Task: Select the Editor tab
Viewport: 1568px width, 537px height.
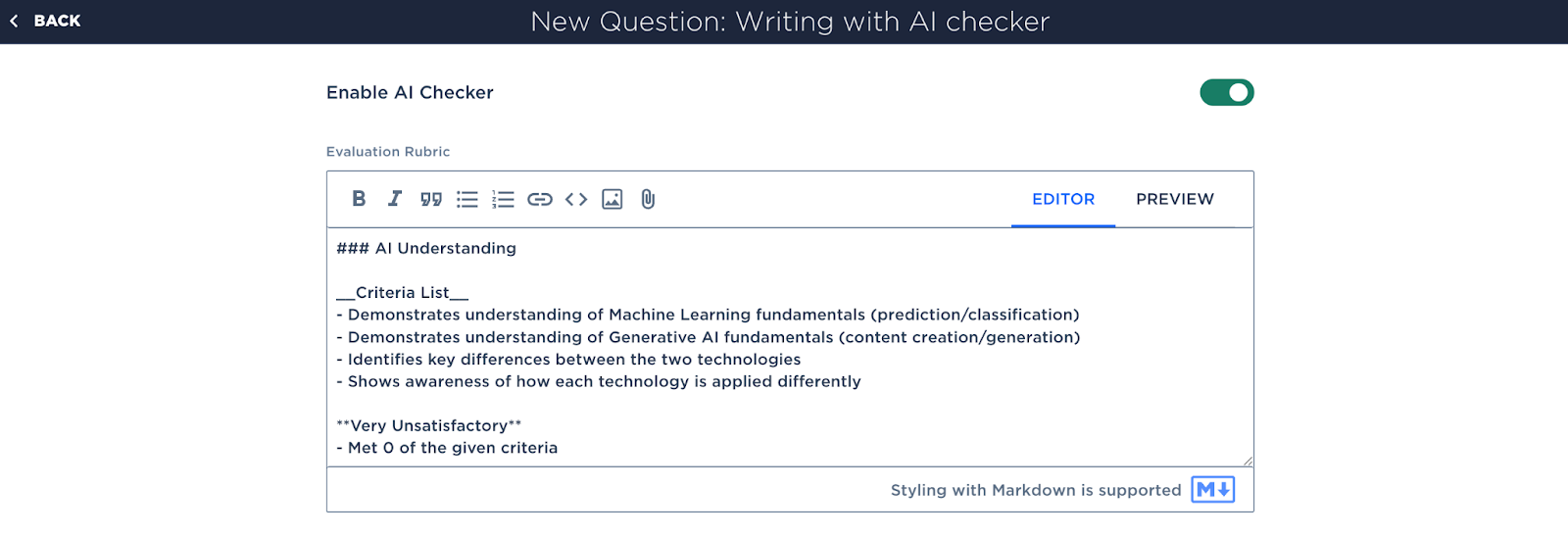Action: (x=1063, y=199)
